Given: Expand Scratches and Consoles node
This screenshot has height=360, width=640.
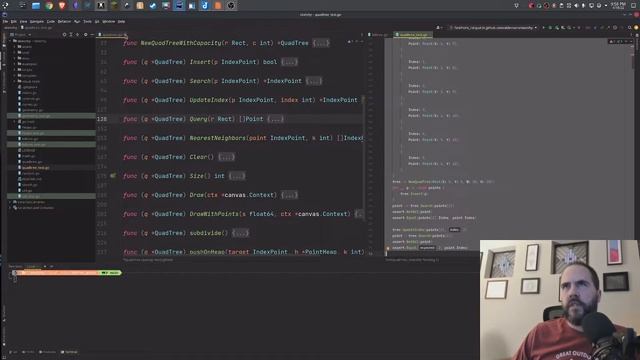Looking at the screenshot, I should tap(10, 208).
